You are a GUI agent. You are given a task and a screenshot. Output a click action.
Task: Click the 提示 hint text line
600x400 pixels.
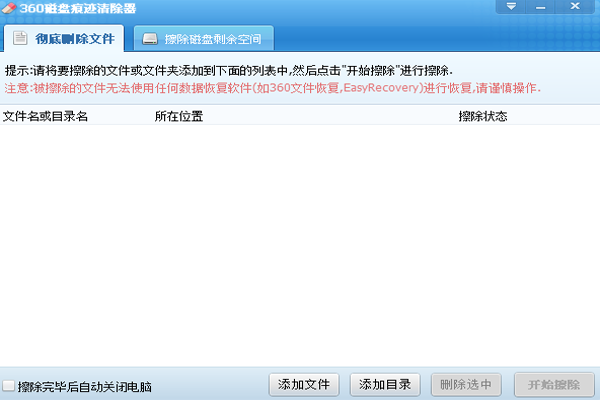(228, 71)
